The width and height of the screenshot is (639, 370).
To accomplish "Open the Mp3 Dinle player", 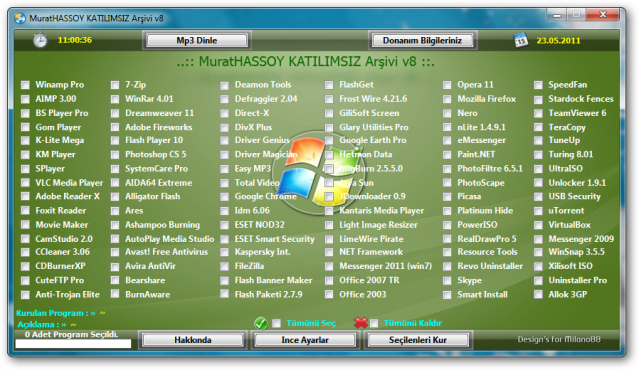I will pyautogui.click(x=197, y=40).
